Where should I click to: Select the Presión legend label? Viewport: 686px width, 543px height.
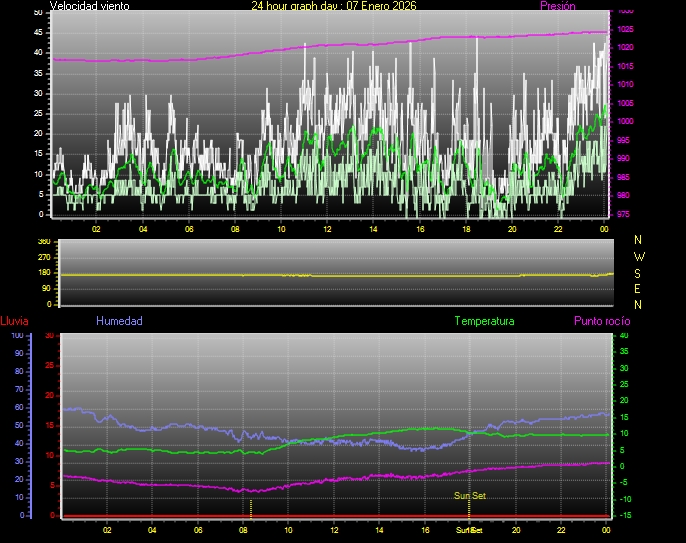[x=557, y=6]
